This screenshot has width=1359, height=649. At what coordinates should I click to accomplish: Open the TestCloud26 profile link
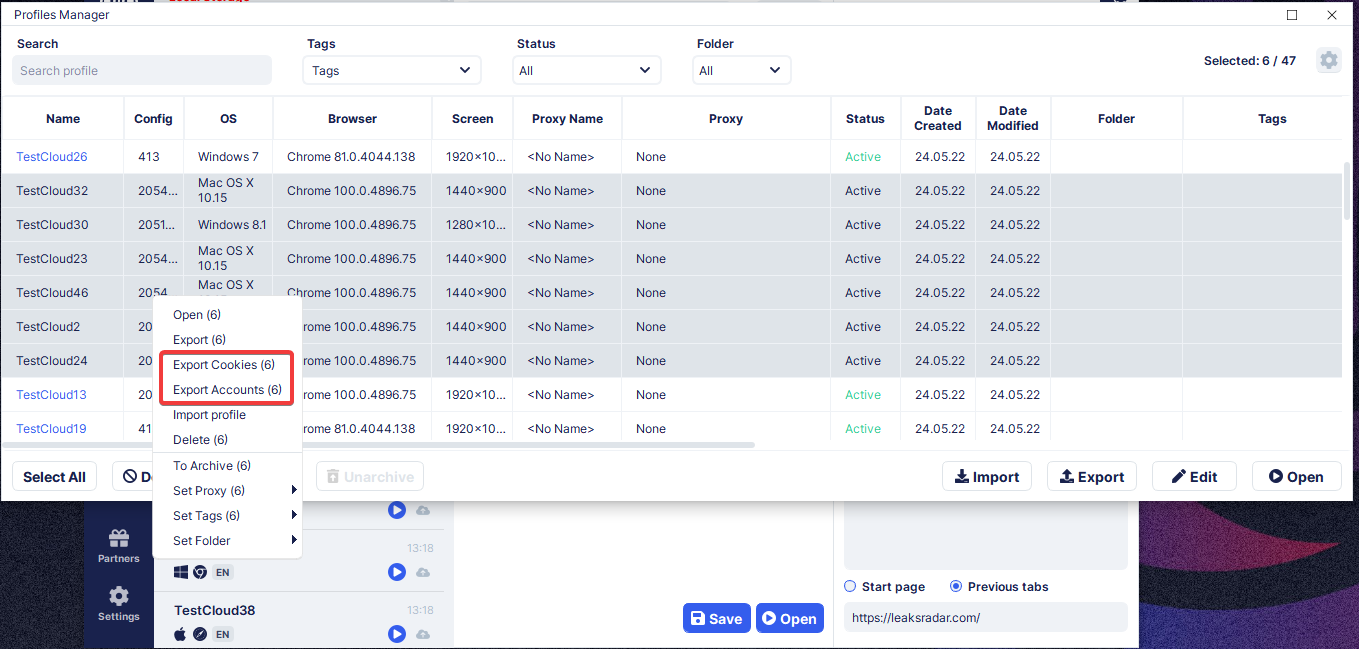point(52,157)
